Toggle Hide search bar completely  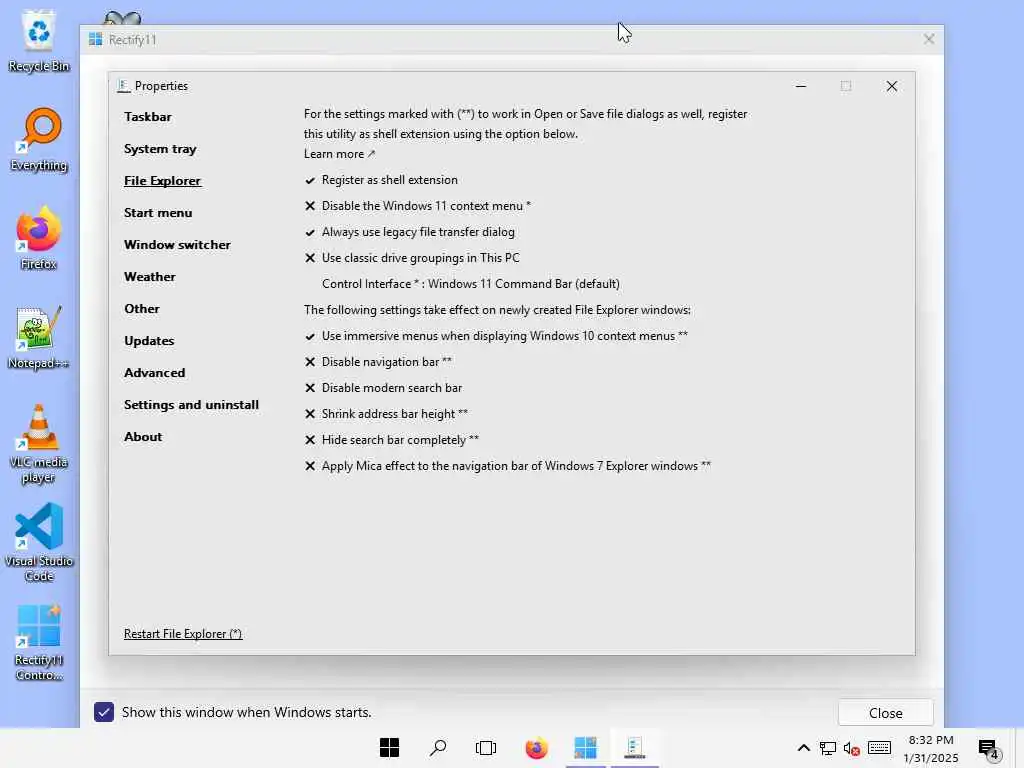pyautogui.click(x=392, y=440)
